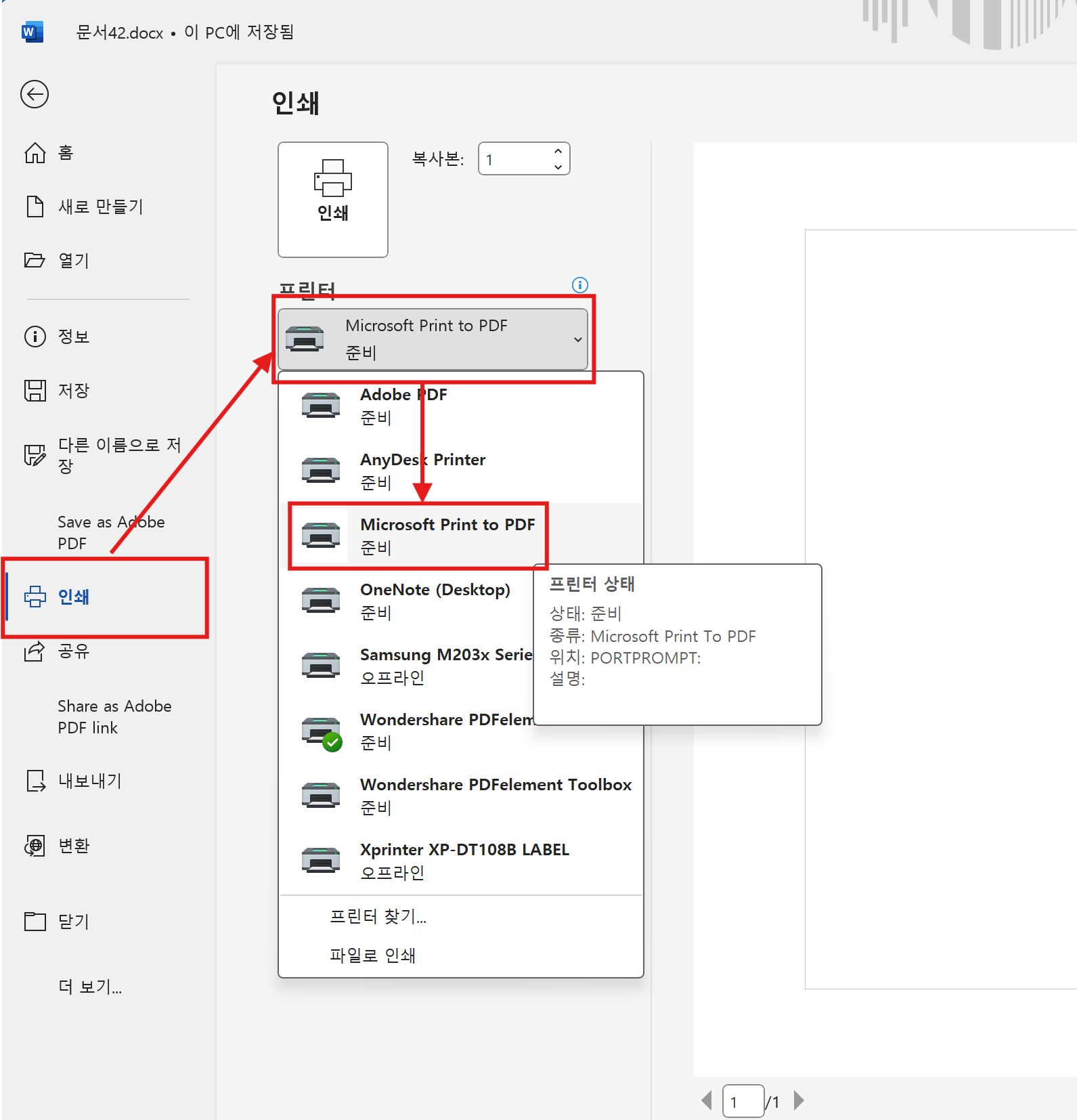Click the Wondershare PDFelement Toolbox printer icon
This screenshot has height=1120, width=1077.
point(321,796)
